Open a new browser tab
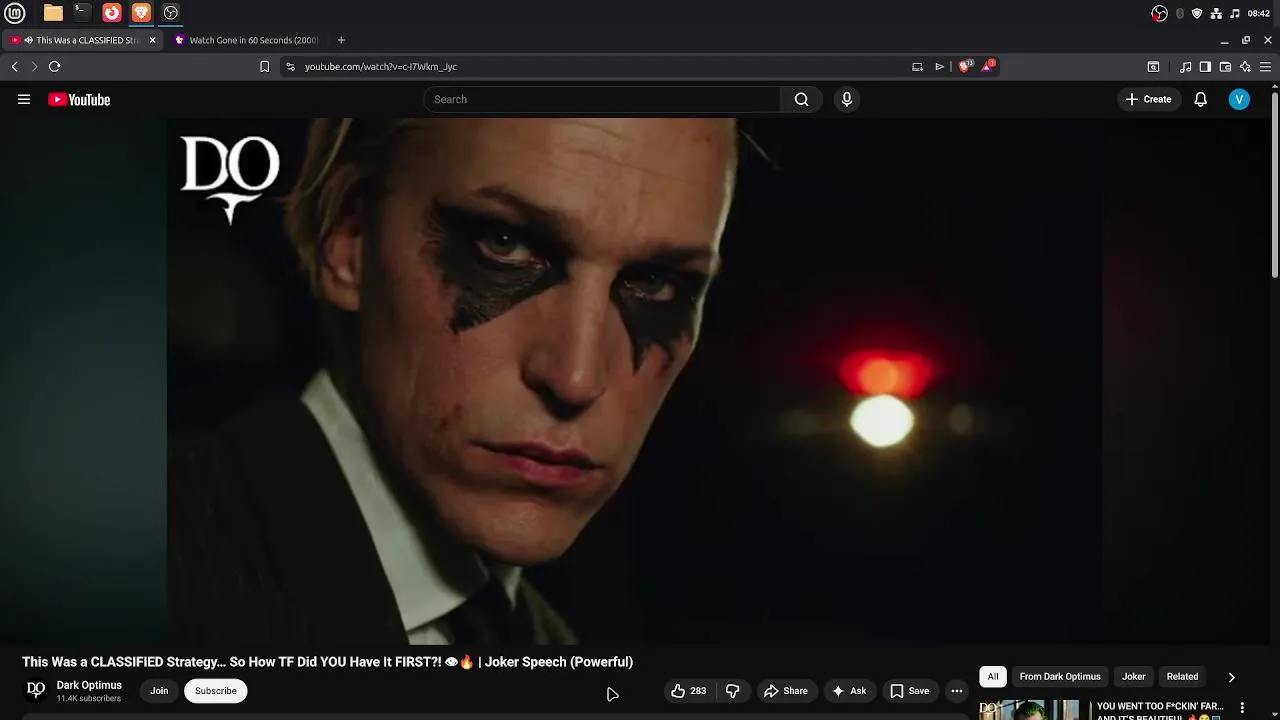 [x=341, y=40]
